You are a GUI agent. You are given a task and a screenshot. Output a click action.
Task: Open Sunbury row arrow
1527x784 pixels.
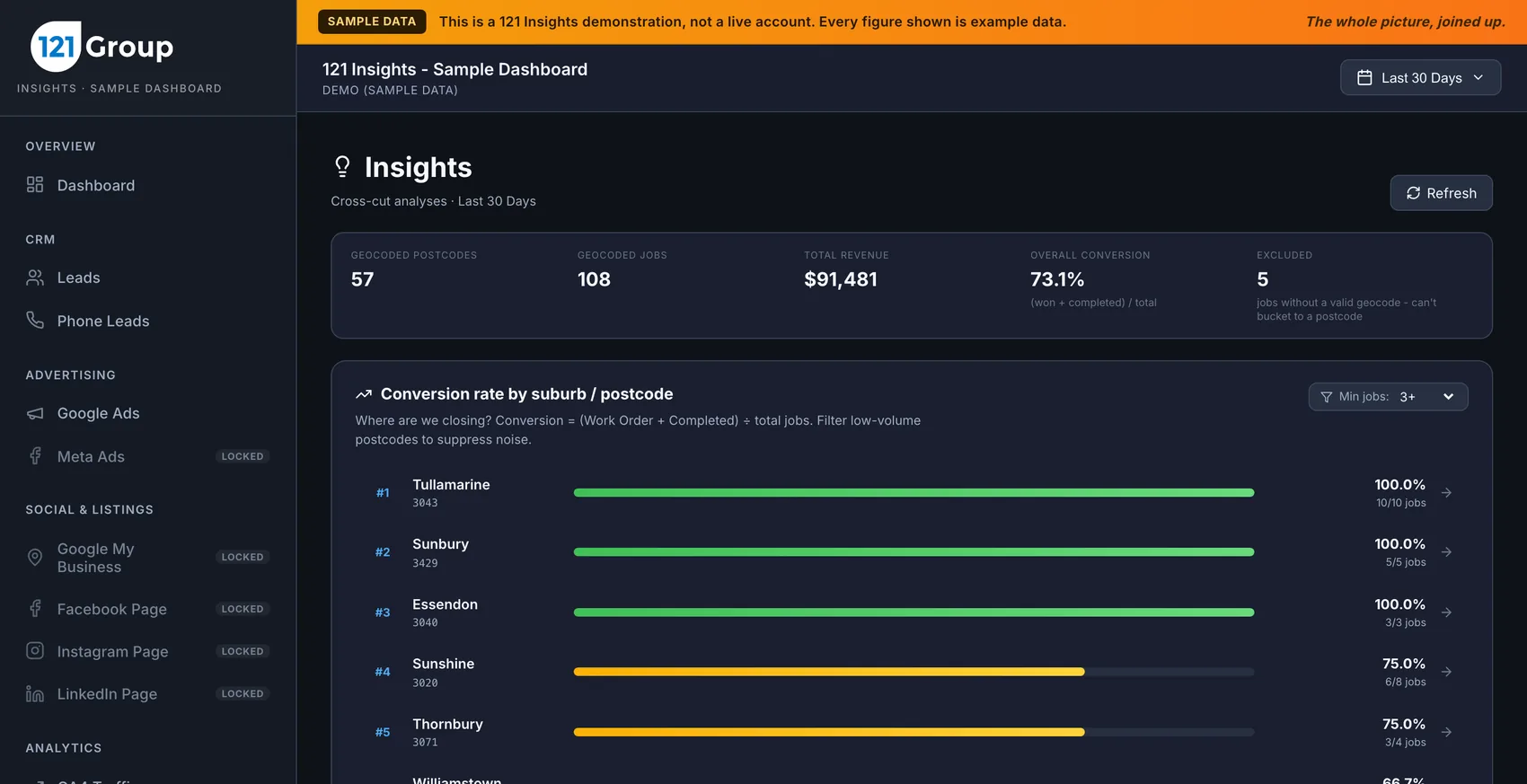1446,552
